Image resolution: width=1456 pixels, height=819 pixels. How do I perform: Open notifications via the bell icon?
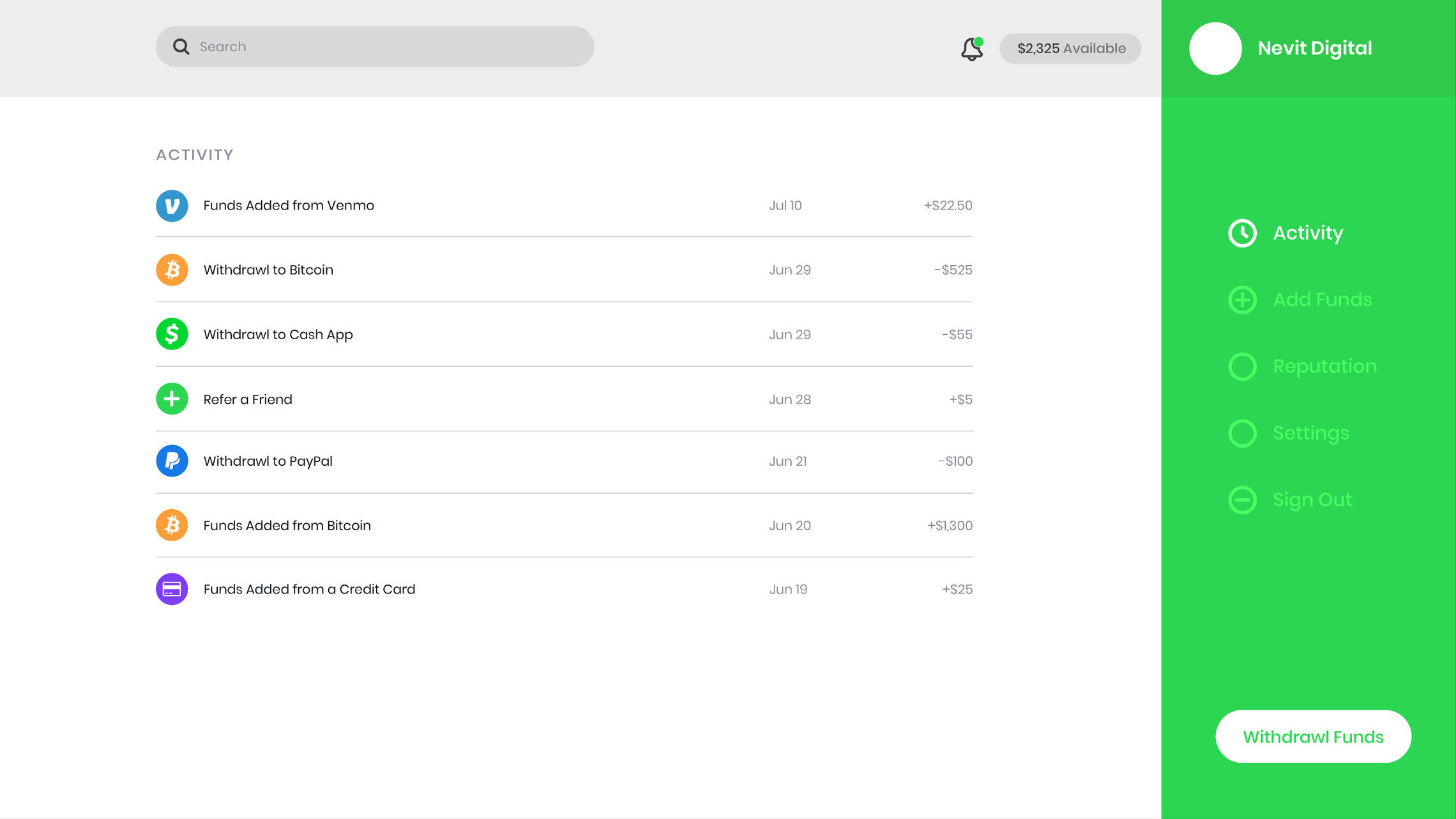971,49
